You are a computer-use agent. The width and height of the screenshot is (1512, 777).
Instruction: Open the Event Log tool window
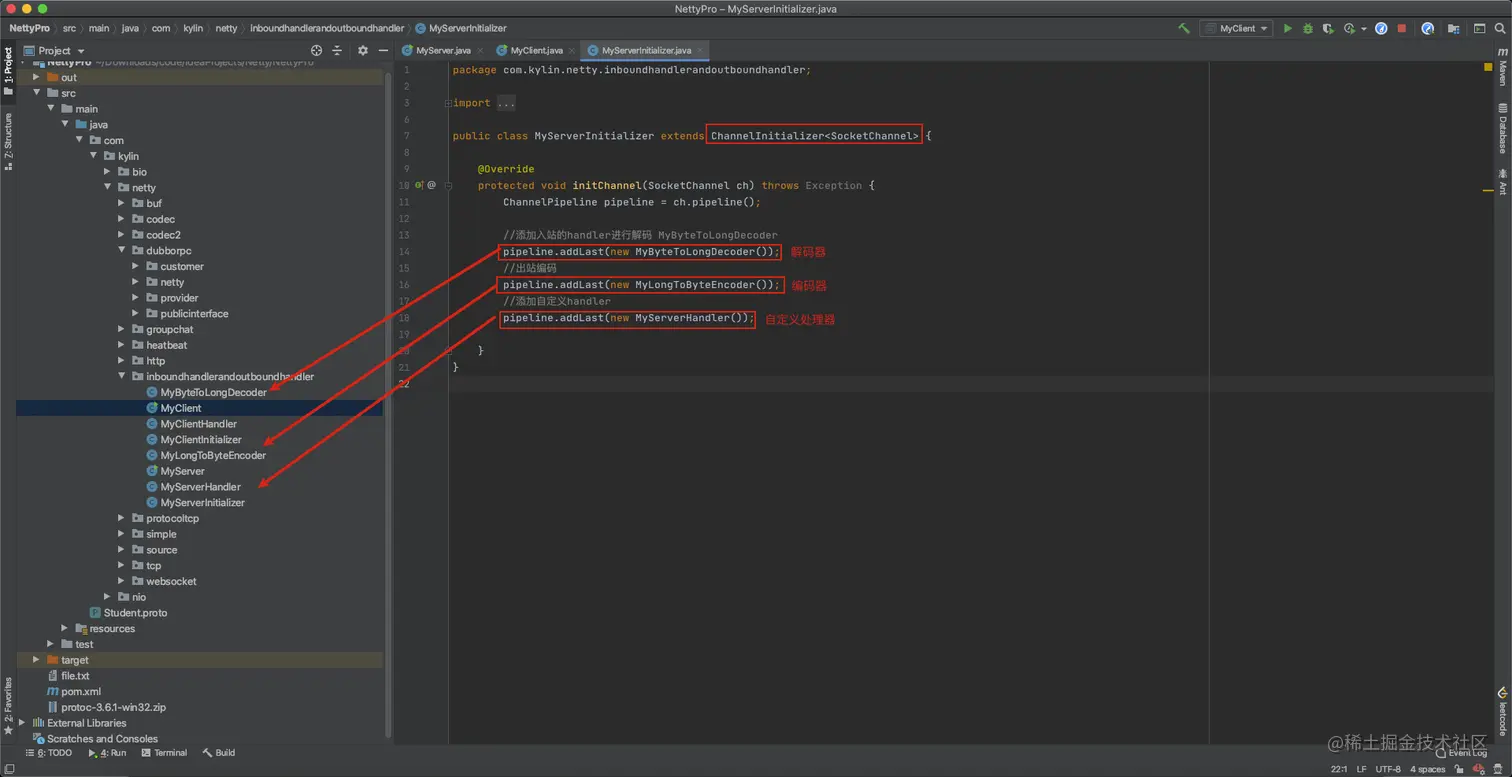[1461, 753]
